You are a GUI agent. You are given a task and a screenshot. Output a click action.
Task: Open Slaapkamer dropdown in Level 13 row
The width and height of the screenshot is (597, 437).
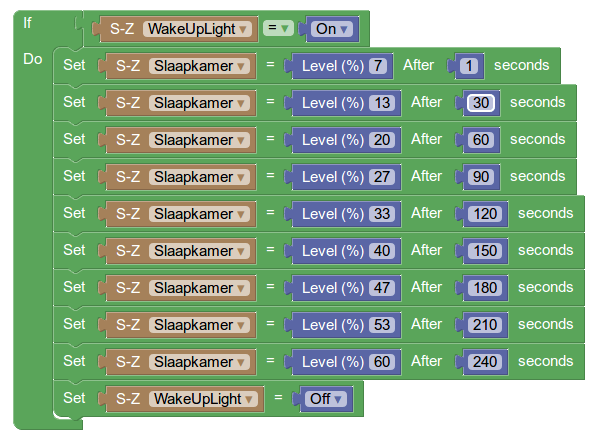(x=199, y=103)
